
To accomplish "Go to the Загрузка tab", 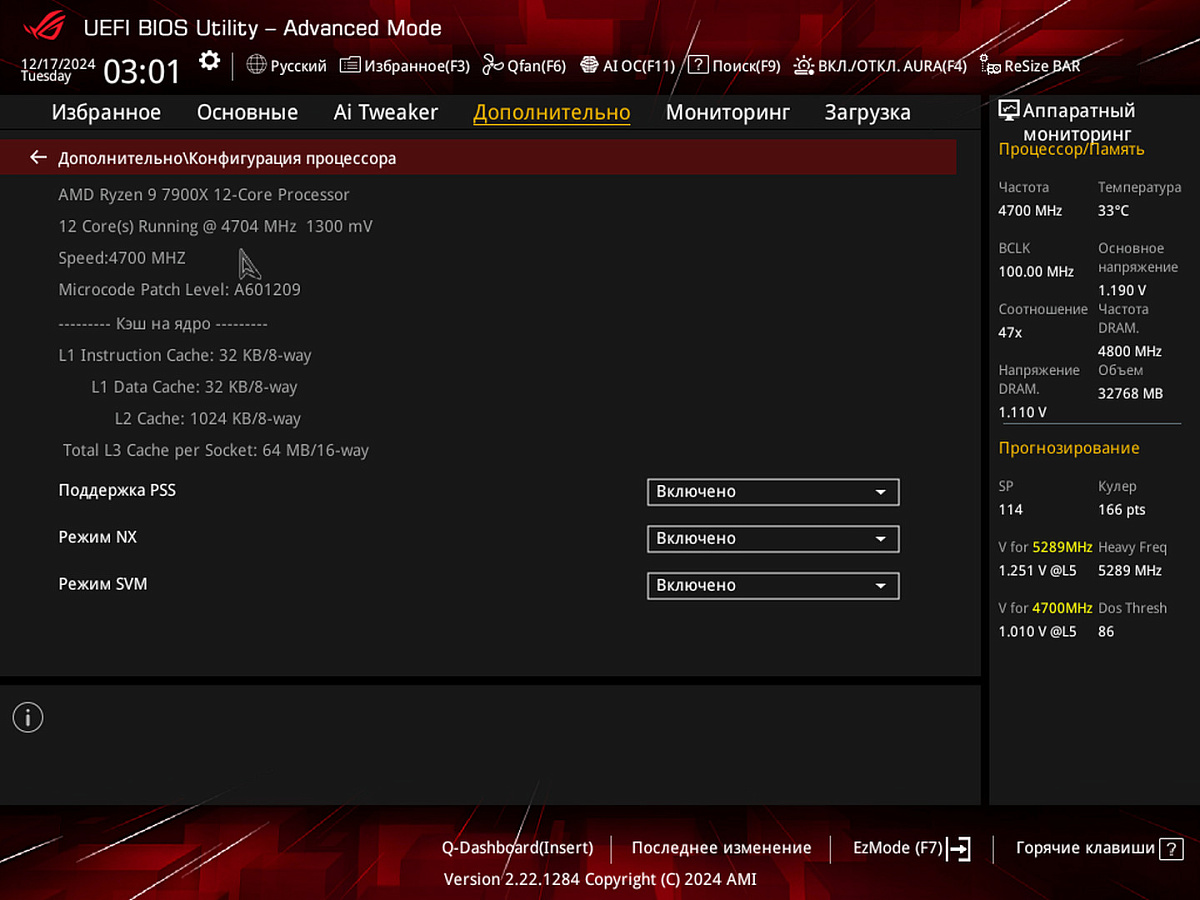I will (868, 112).
